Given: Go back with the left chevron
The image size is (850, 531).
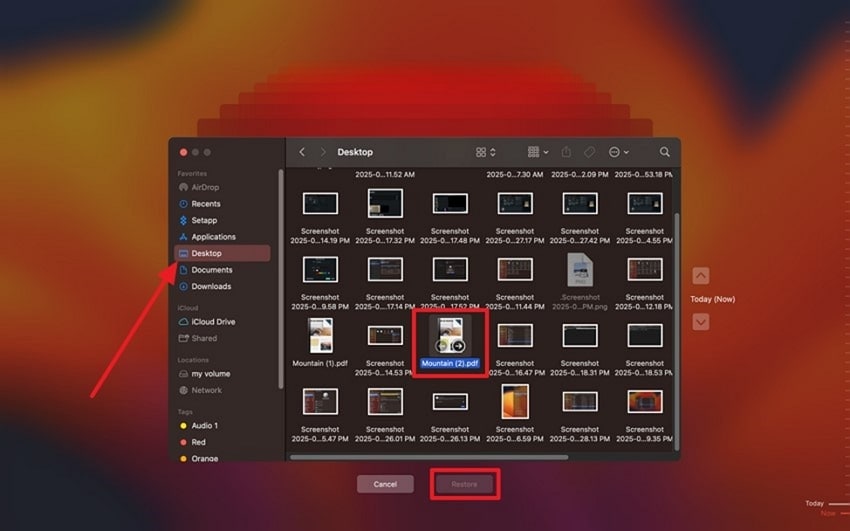Looking at the screenshot, I should [302, 152].
